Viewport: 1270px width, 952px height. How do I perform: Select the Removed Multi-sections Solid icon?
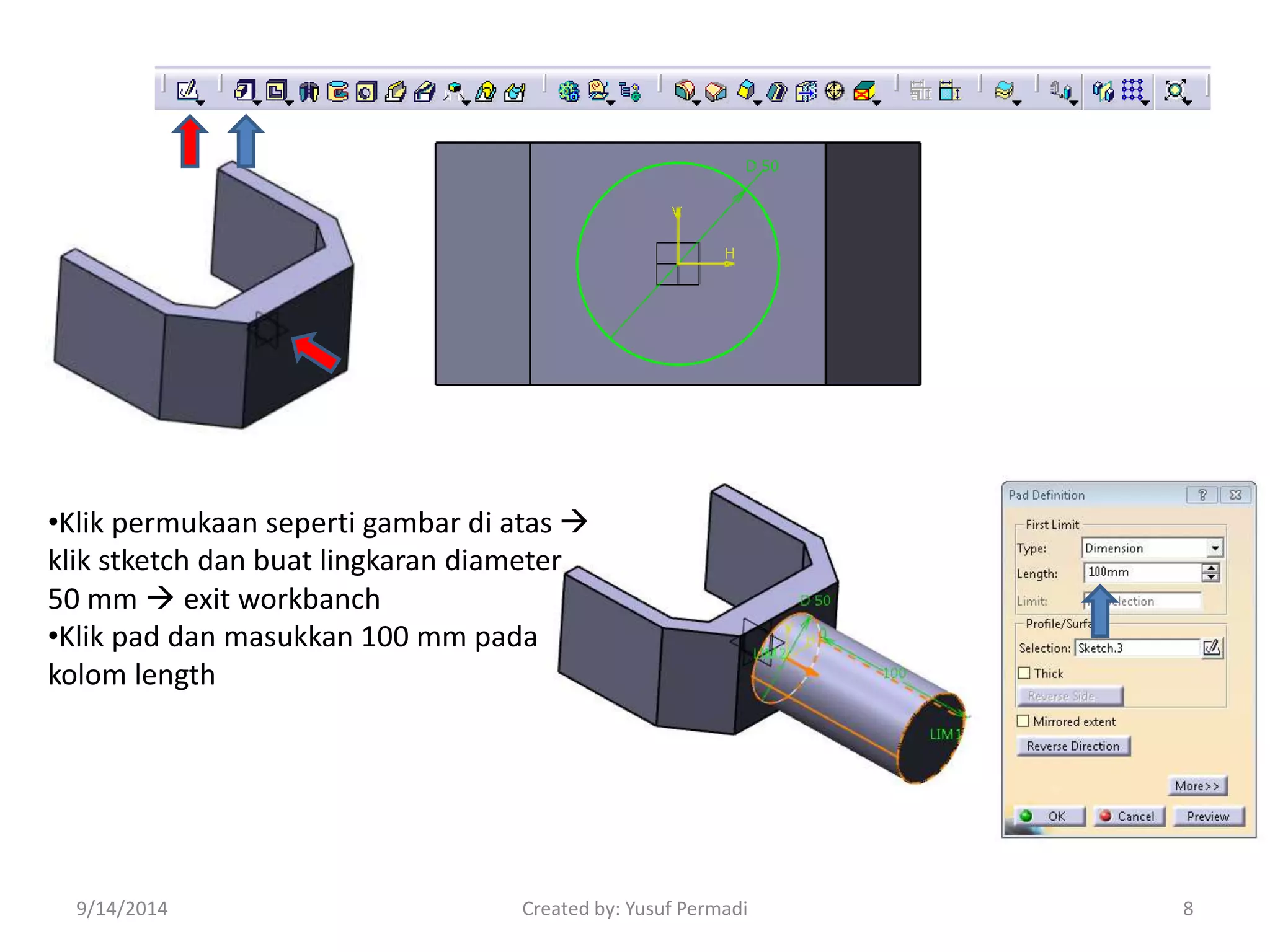(515, 92)
